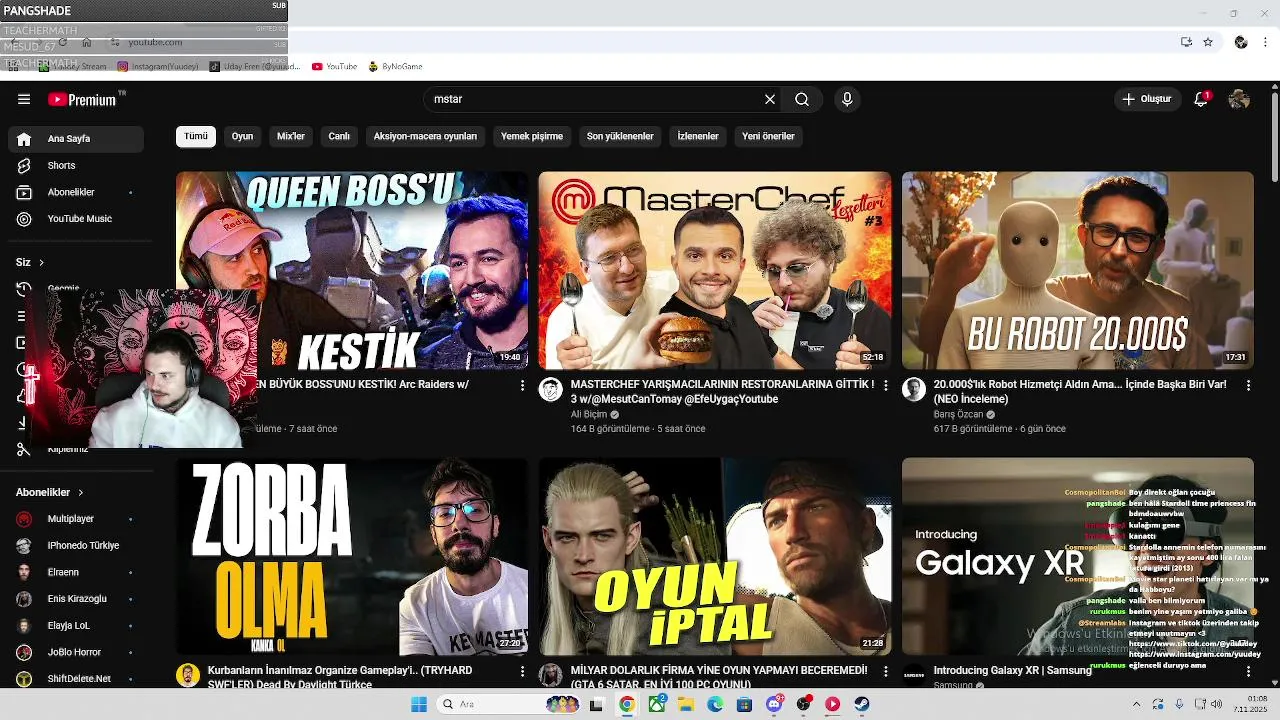This screenshot has height=720, width=1280.
Task: Open the more options for the Dead By Daylight video
Action: point(522,672)
